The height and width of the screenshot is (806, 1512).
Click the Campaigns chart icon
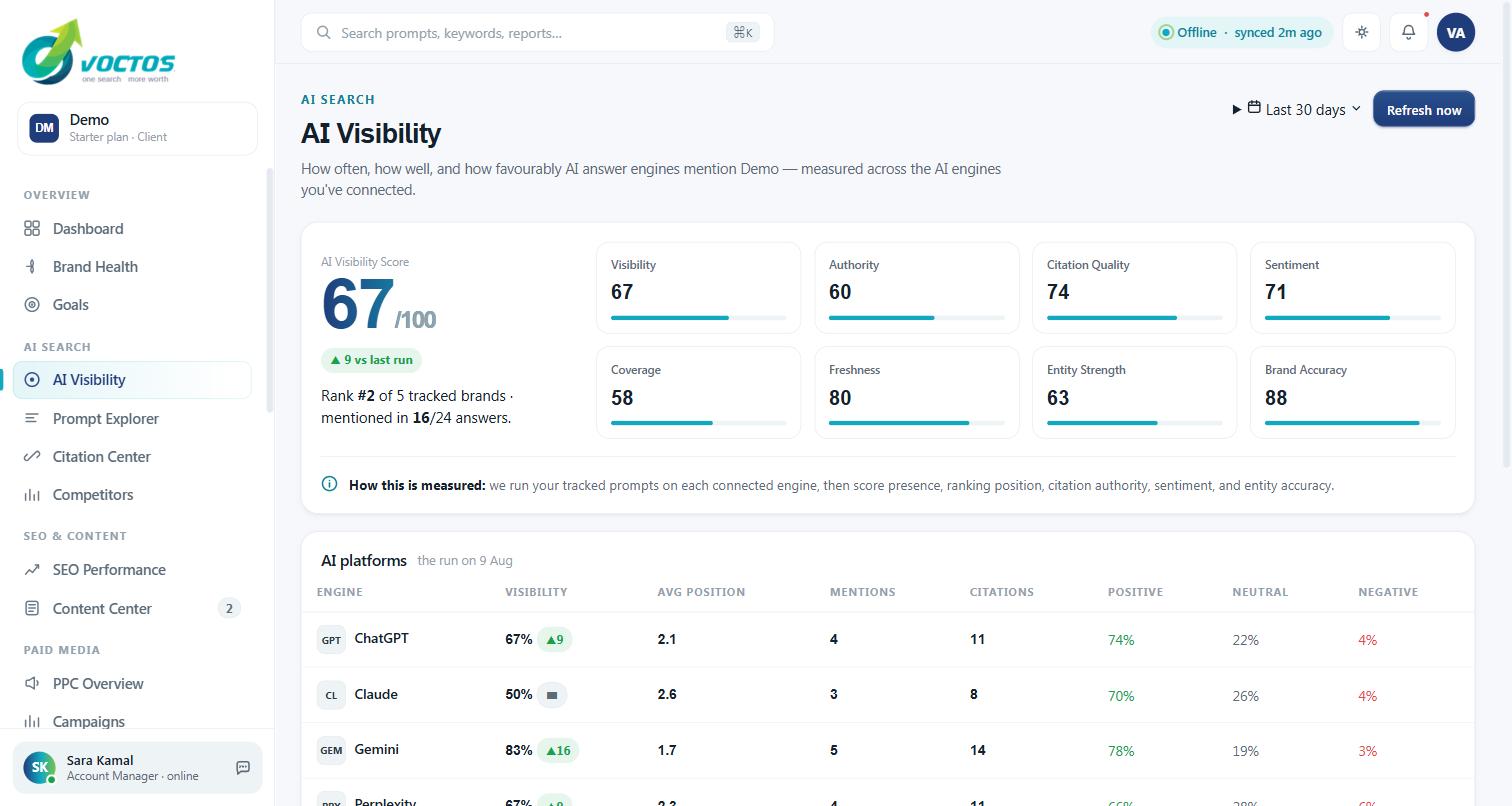tap(32, 722)
